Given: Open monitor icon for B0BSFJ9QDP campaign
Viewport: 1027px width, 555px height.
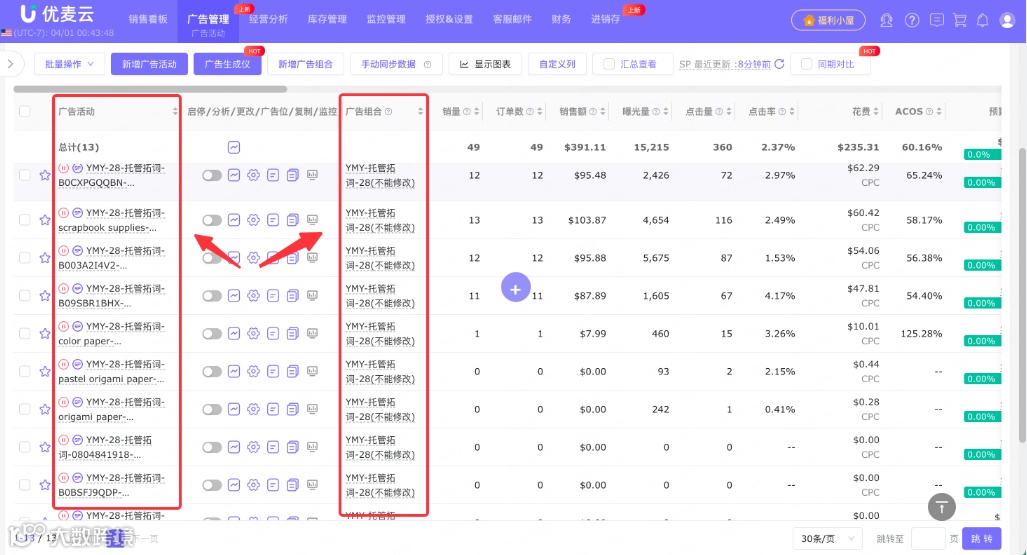Looking at the screenshot, I should coord(312,485).
